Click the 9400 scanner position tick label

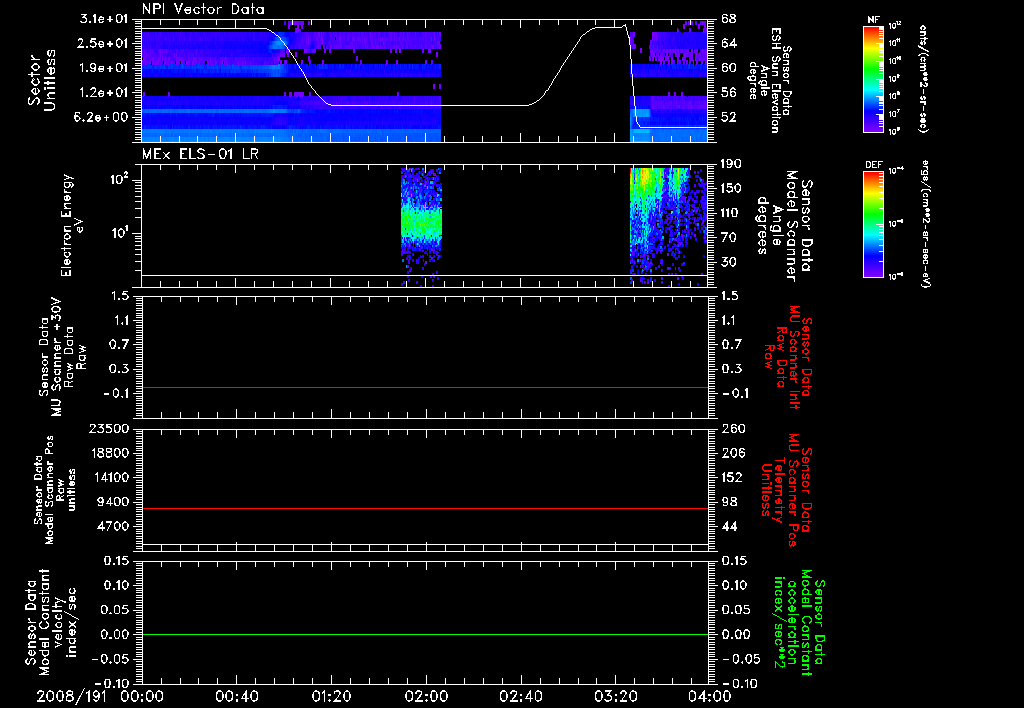tap(113, 502)
